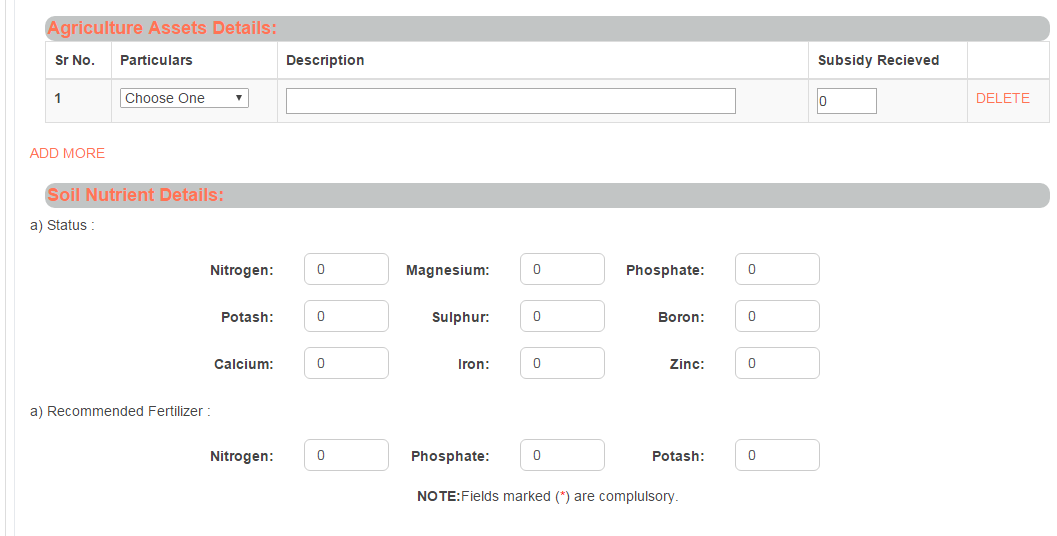Click the Magnesium value field
Viewport: 1057px width, 536px height.
click(562, 270)
